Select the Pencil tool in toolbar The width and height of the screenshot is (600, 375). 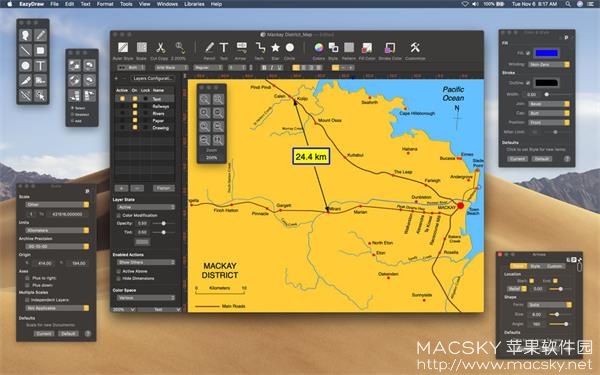pyautogui.click(x=209, y=48)
